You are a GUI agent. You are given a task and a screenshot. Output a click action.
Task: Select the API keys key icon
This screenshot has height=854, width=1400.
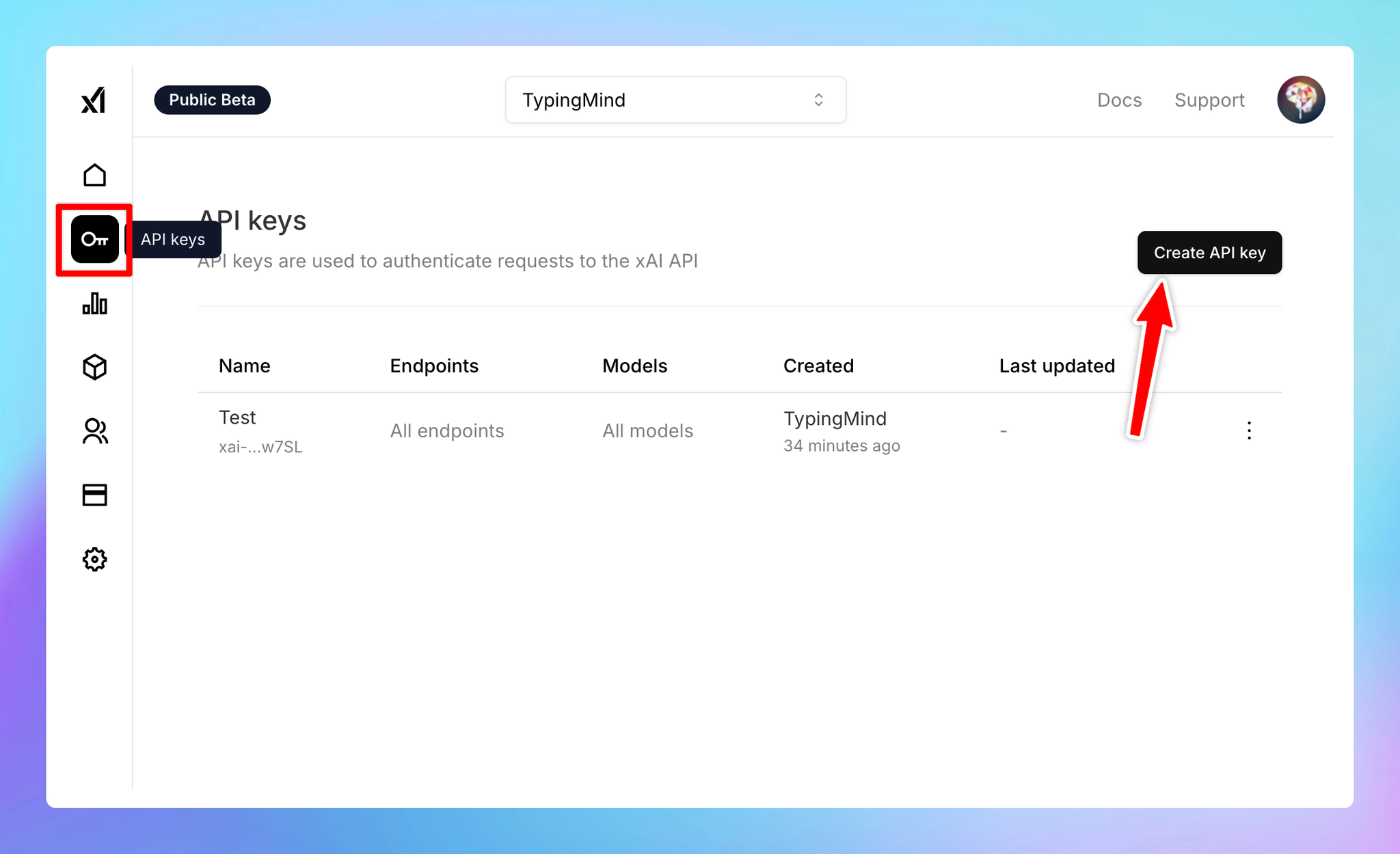(x=94, y=239)
